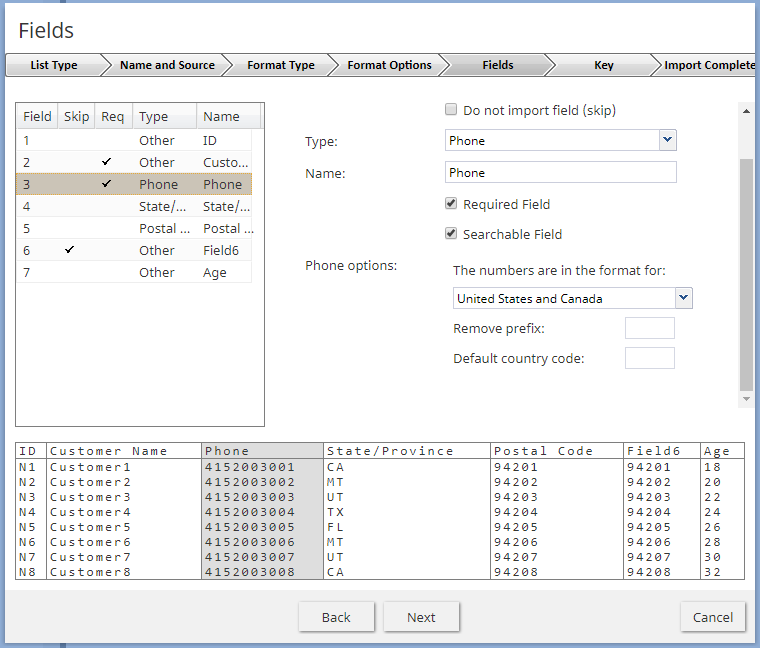Click the Name input containing Phone
Image resolution: width=760 pixels, height=648 pixels.
pyautogui.click(x=560, y=173)
